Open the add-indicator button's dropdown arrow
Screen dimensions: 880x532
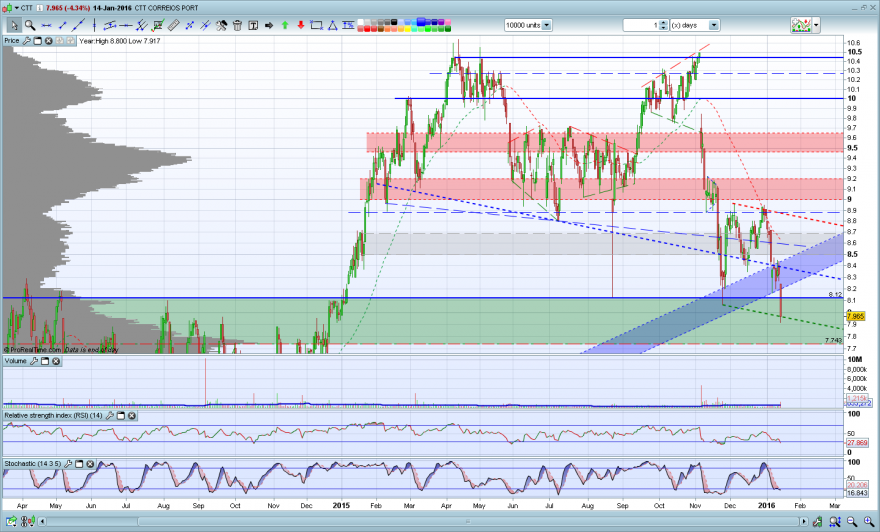tap(816, 25)
